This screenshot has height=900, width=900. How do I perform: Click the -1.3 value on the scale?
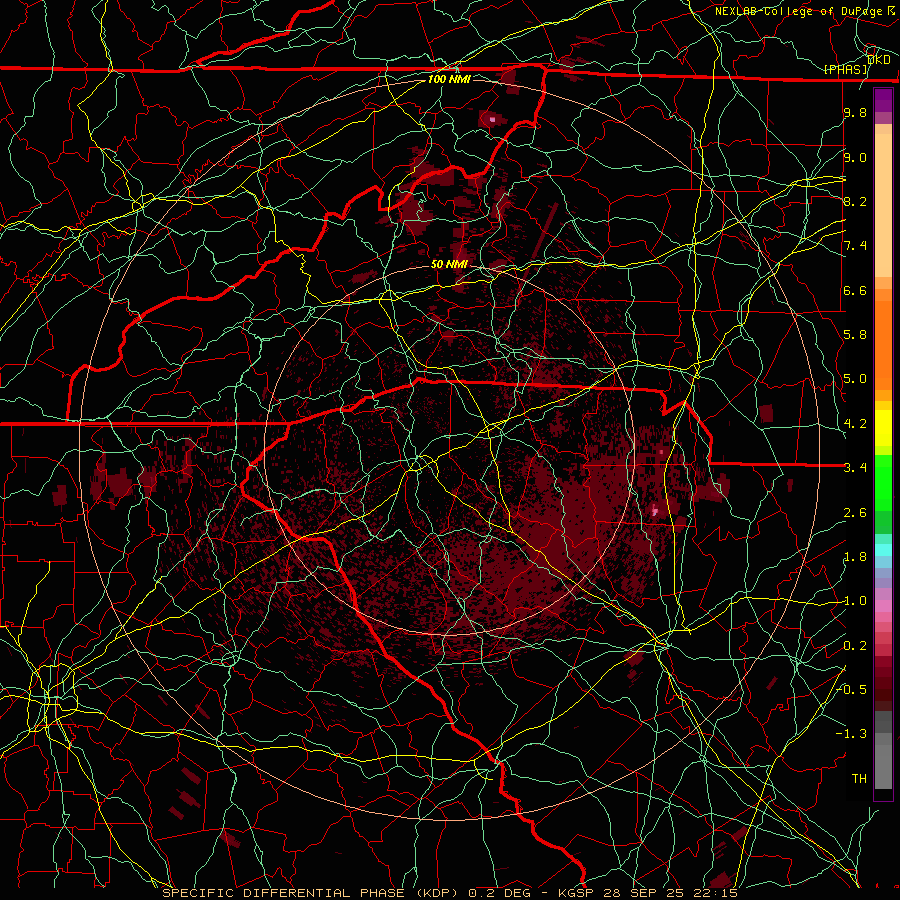tap(851, 734)
